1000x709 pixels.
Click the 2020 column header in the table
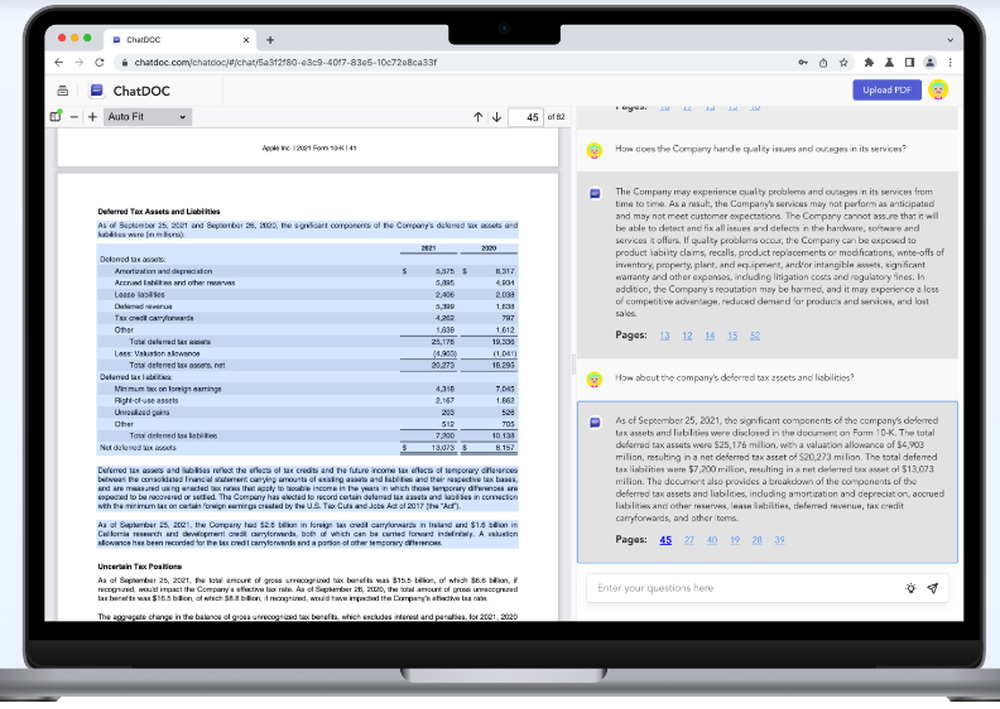pyautogui.click(x=489, y=248)
